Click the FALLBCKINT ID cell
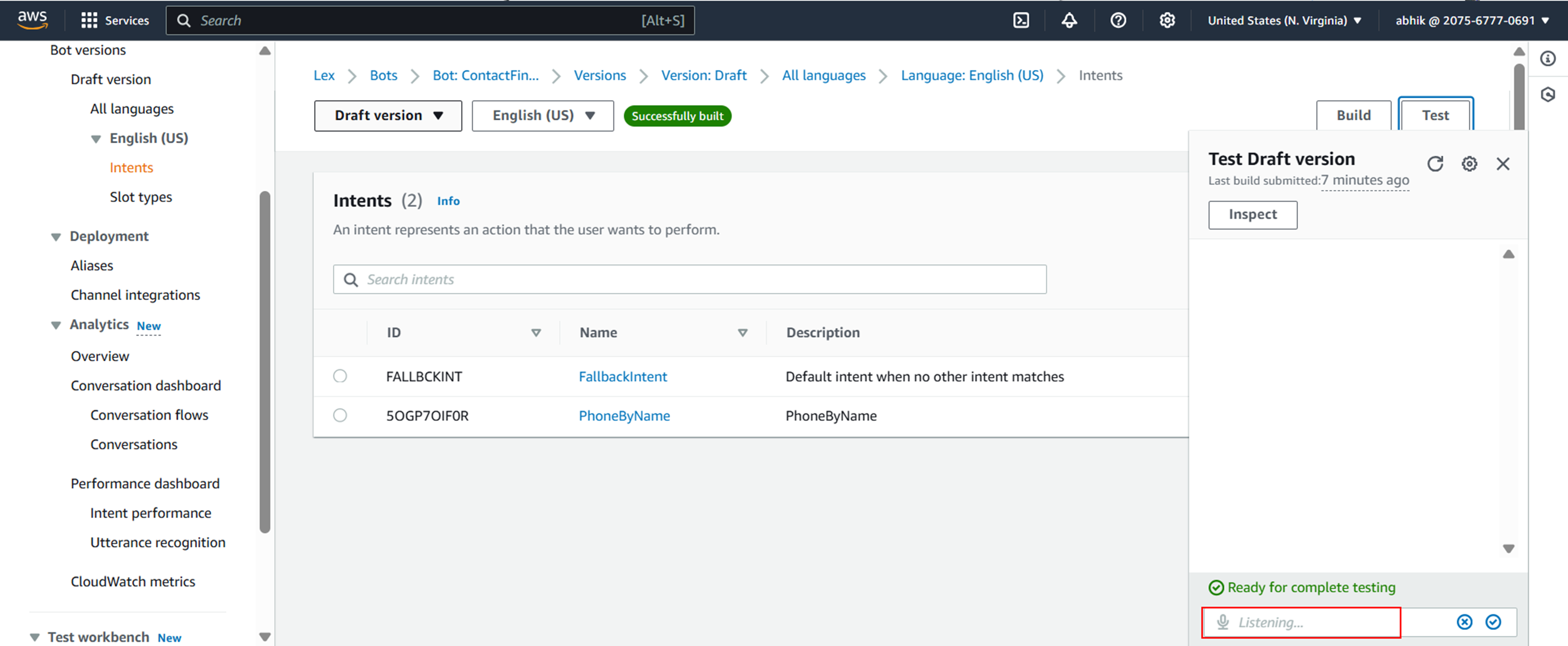The height and width of the screenshot is (646, 1568). point(424,376)
